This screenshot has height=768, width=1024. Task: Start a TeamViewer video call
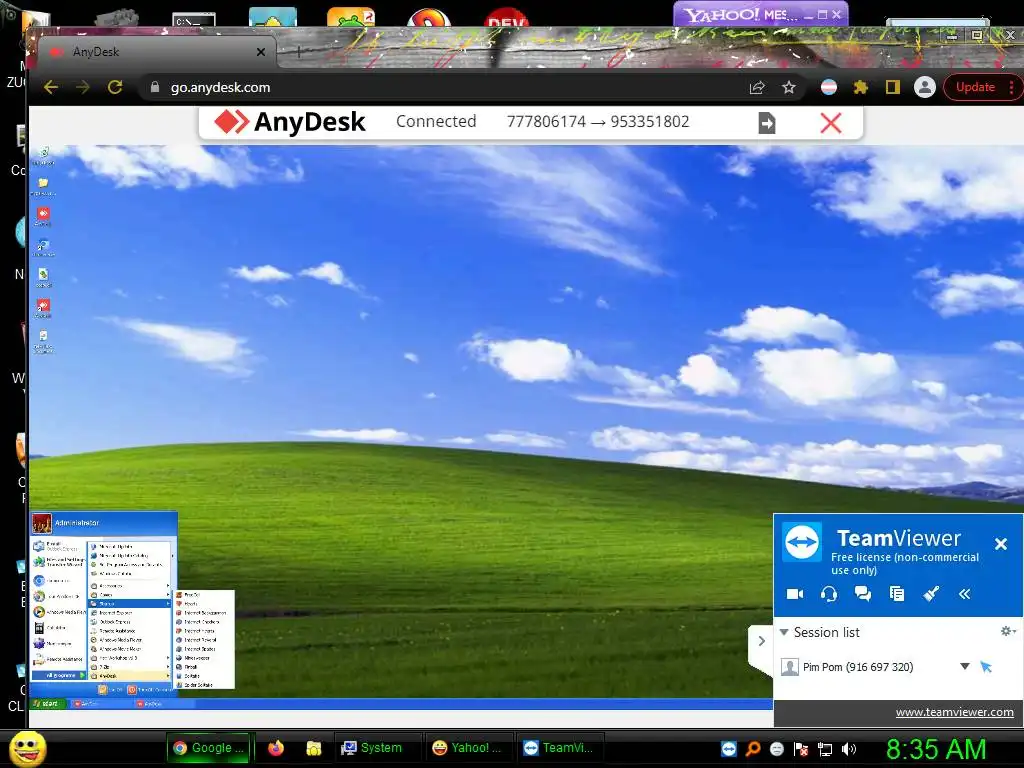(x=795, y=594)
